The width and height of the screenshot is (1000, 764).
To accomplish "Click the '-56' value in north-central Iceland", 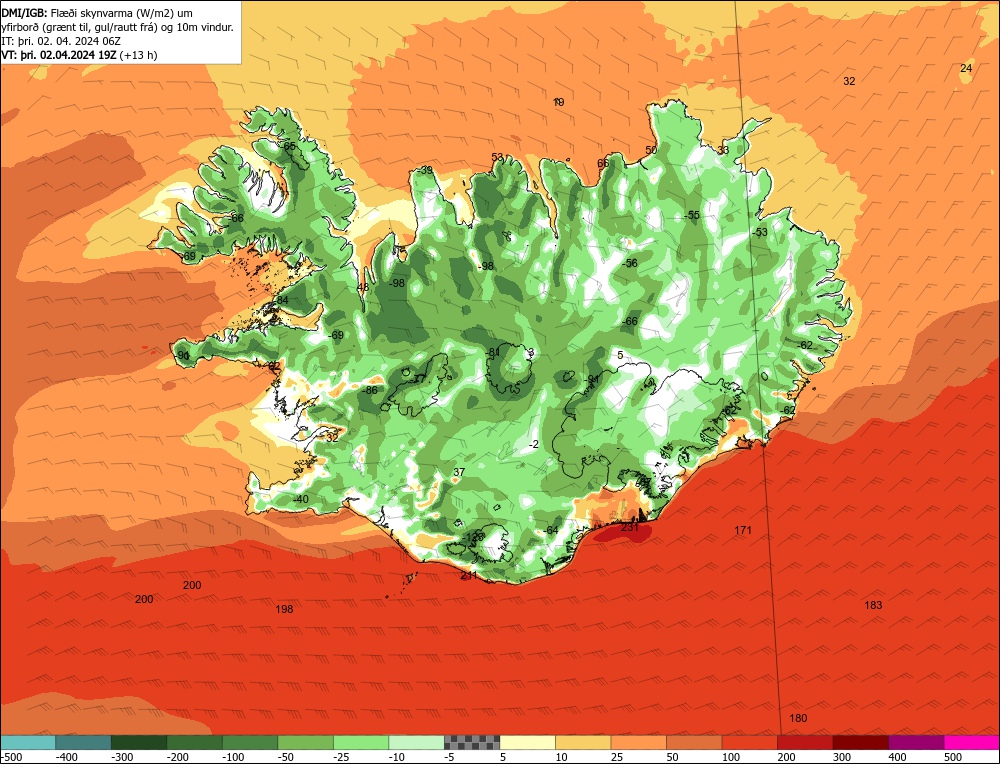I will click(629, 263).
